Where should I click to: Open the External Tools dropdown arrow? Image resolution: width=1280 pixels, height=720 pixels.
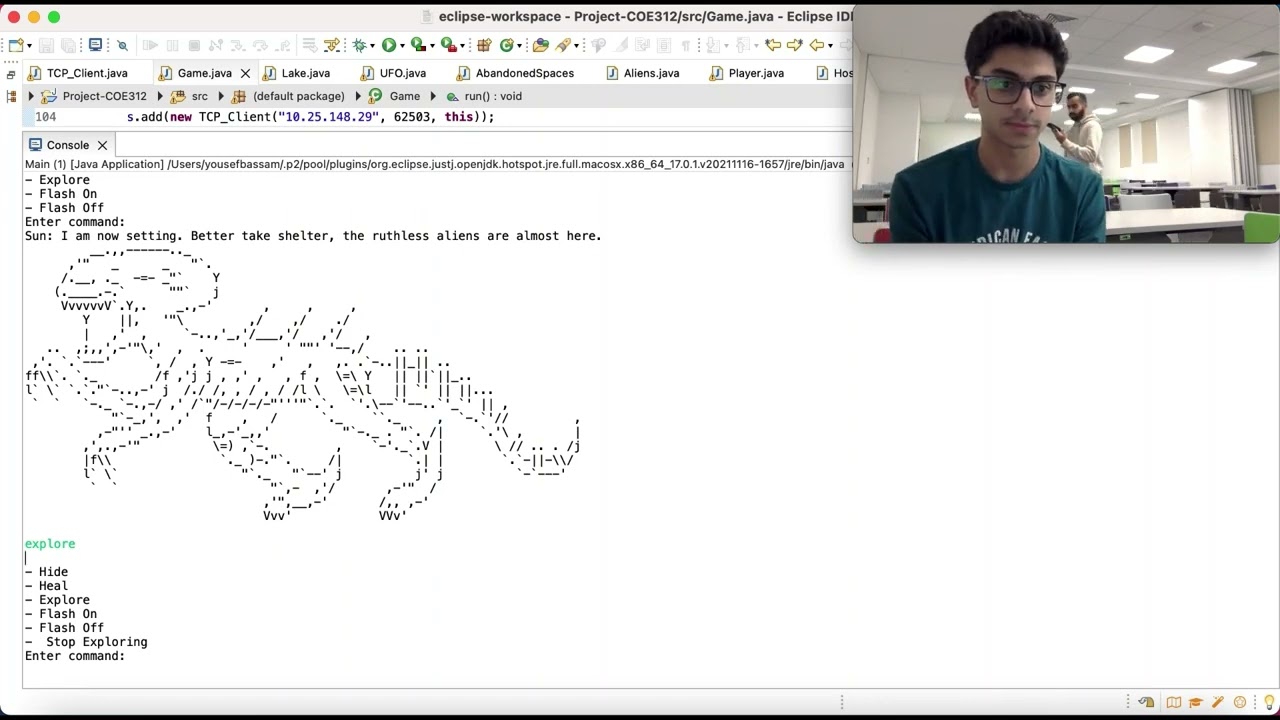[463, 45]
